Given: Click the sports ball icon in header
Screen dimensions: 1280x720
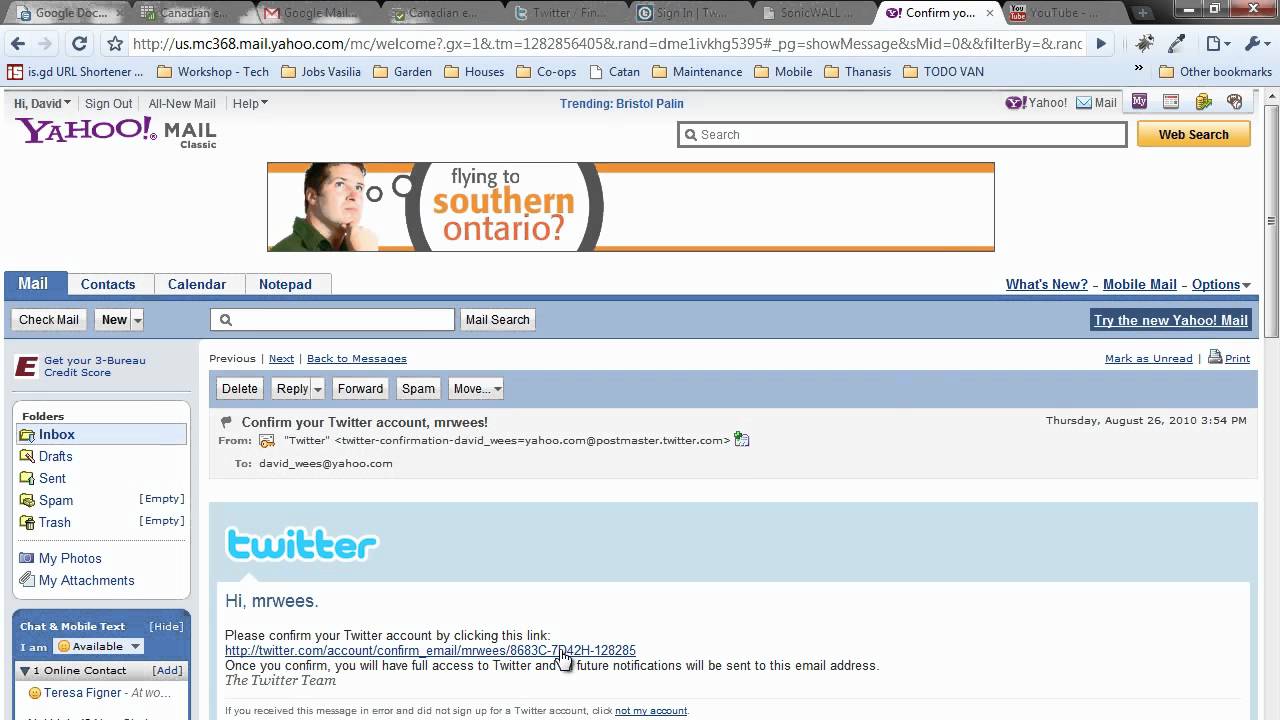Looking at the screenshot, I should click(1235, 102).
